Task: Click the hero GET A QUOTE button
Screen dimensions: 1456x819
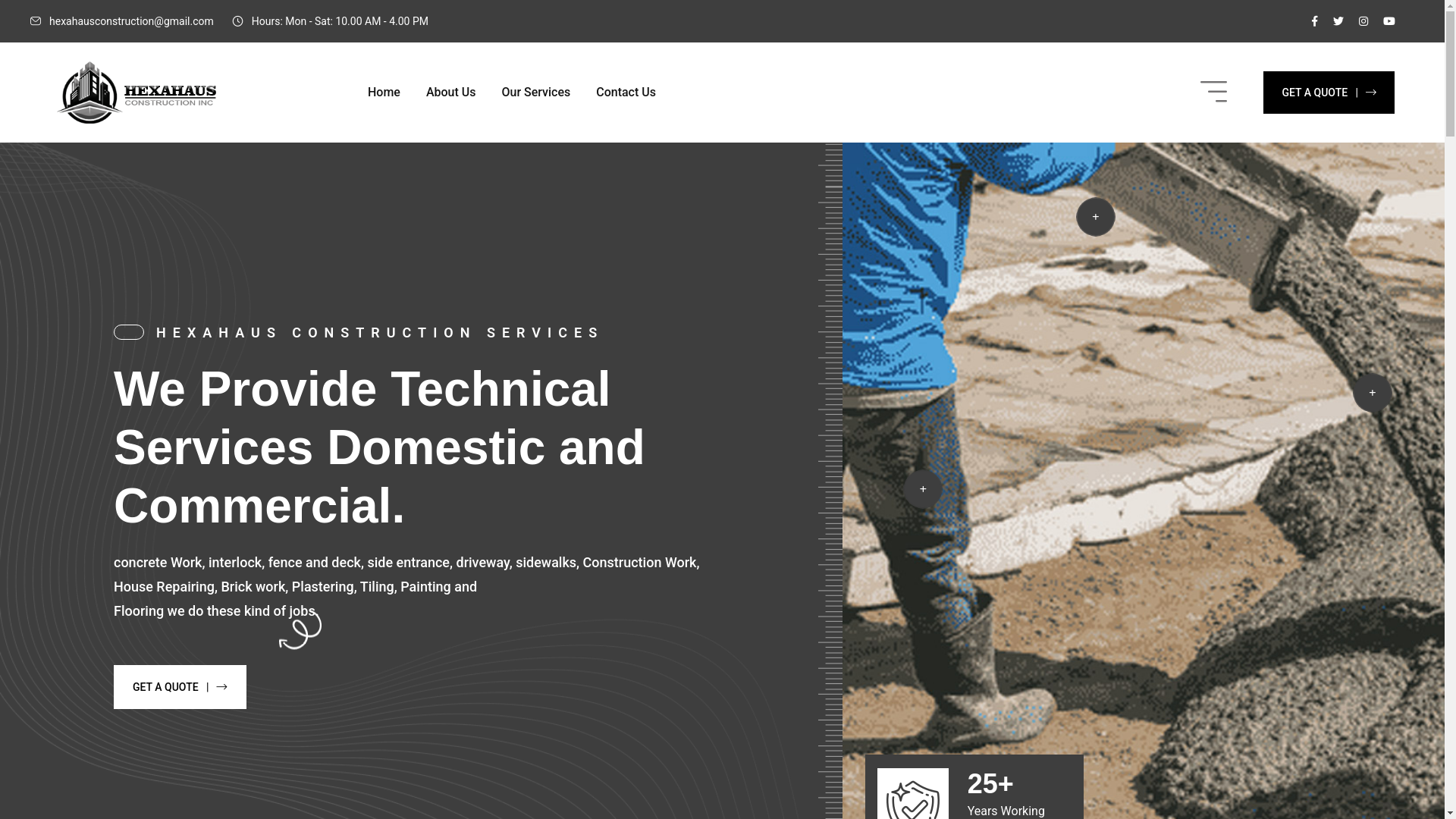Action: point(180,687)
